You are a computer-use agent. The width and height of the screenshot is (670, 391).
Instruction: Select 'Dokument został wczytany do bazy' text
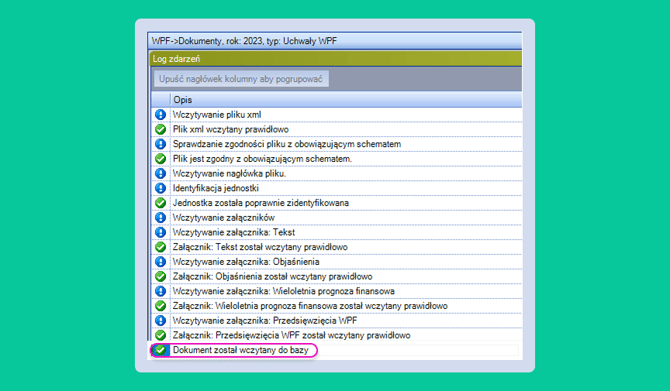coord(240,350)
